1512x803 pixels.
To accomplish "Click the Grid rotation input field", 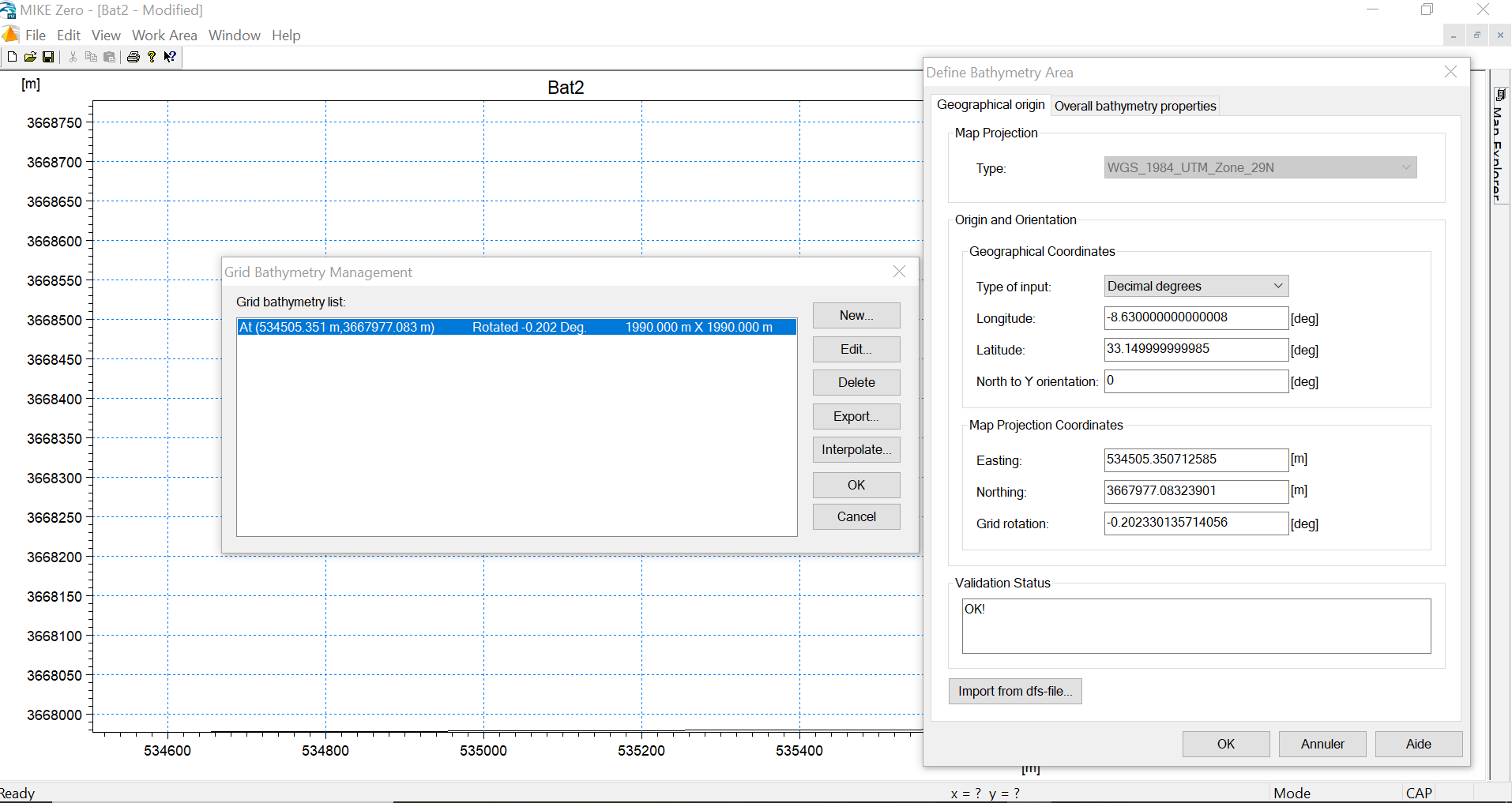I will [x=1196, y=523].
